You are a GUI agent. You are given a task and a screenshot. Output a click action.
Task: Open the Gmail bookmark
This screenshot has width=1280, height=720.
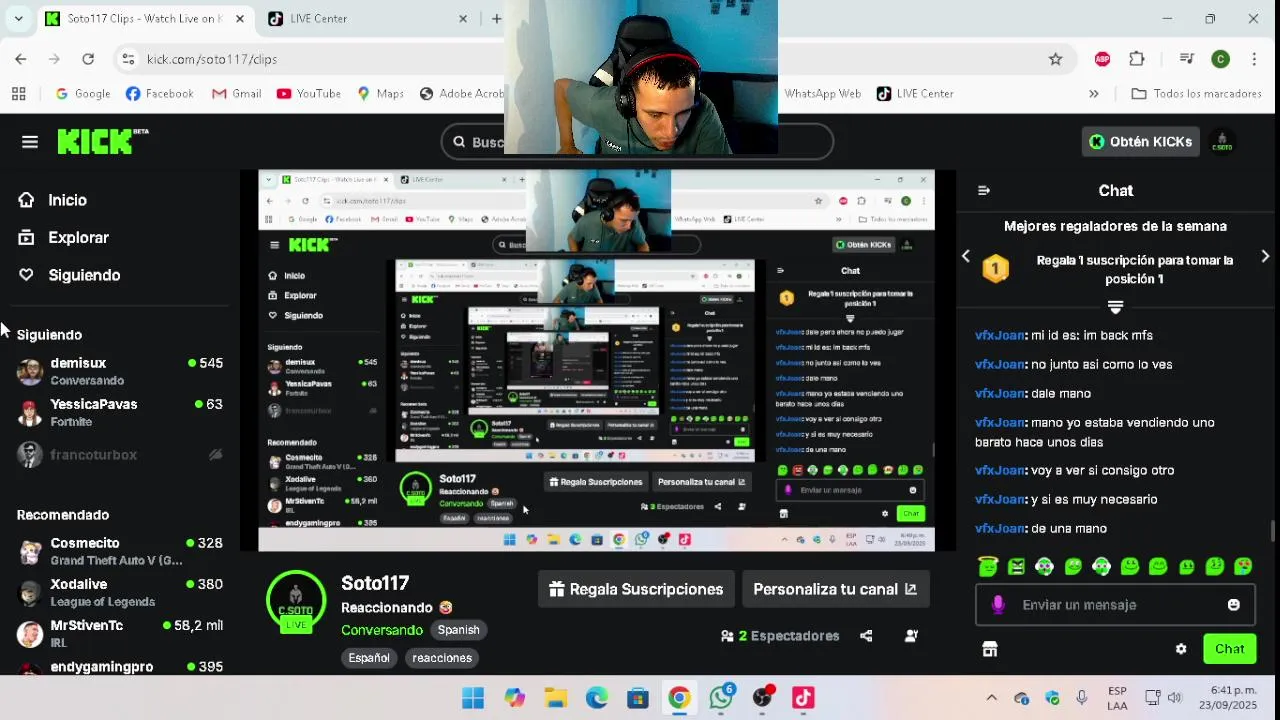click(x=236, y=94)
